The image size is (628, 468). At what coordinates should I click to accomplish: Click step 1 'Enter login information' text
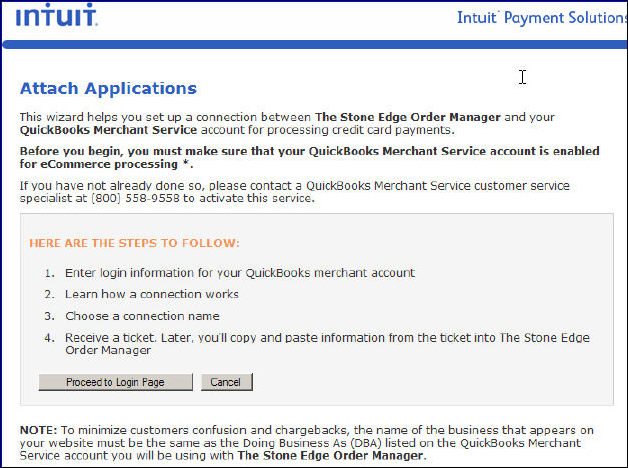(x=240, y=273)
